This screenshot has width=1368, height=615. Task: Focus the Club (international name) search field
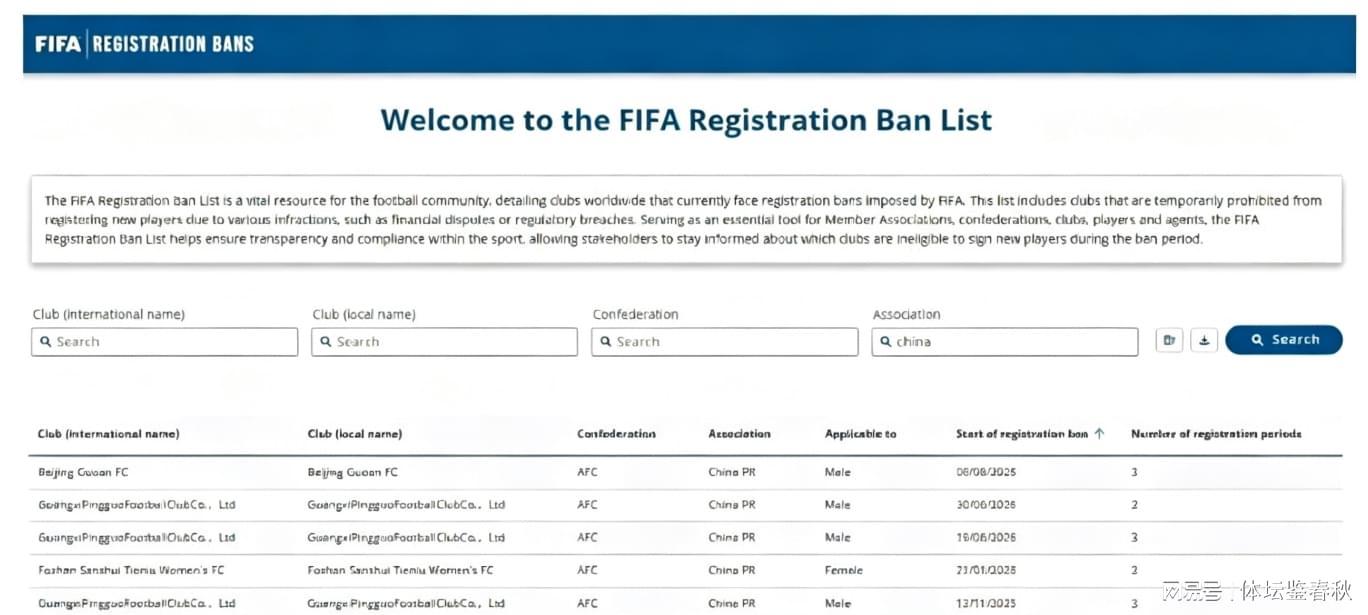[165, 342]
